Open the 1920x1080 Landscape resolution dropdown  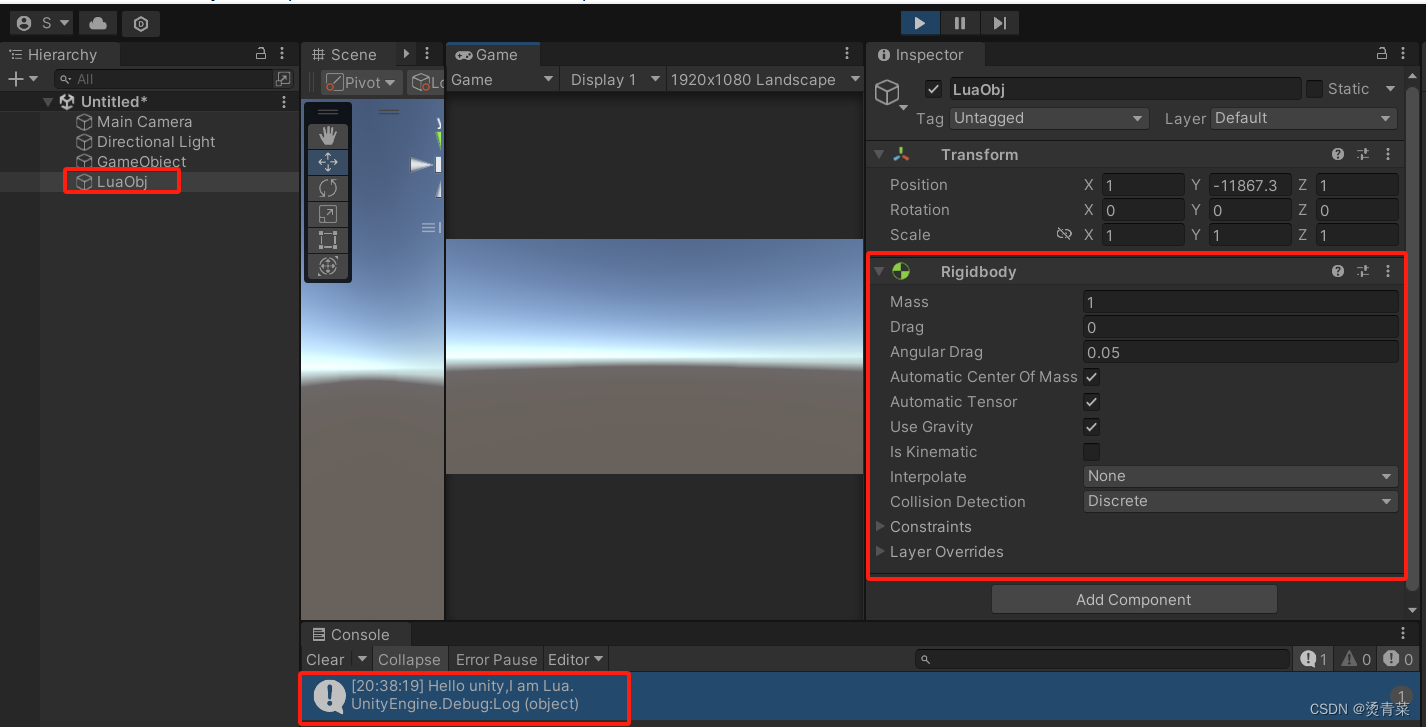pos(765,80)
